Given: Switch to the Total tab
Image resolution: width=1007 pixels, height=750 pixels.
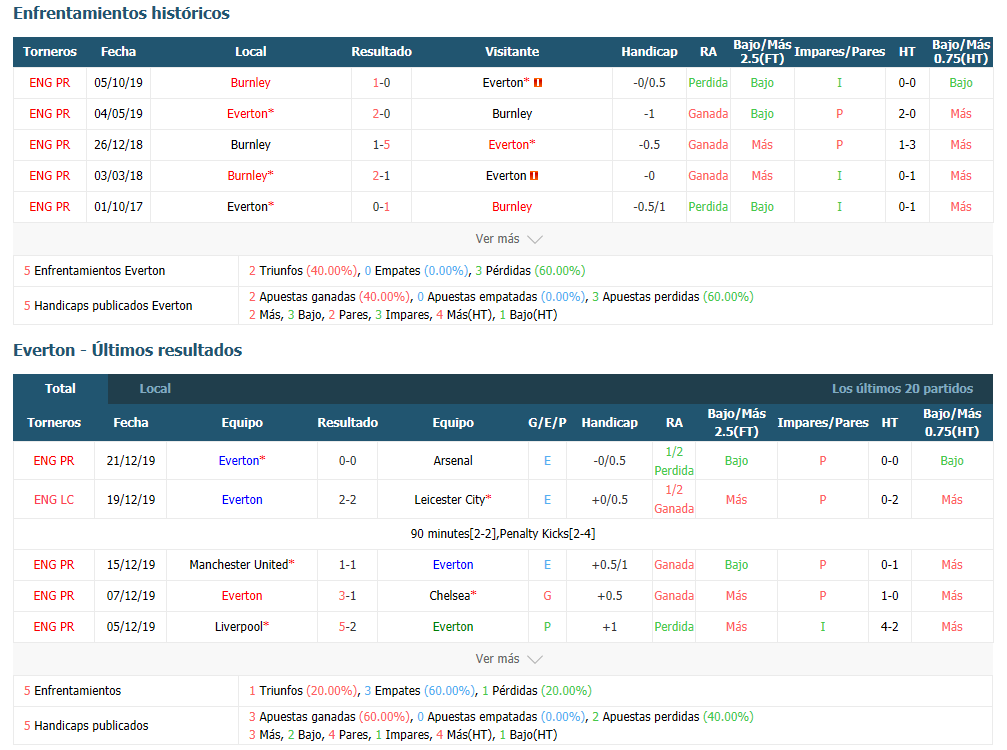Looking at the screenshot, I should 60,388.
